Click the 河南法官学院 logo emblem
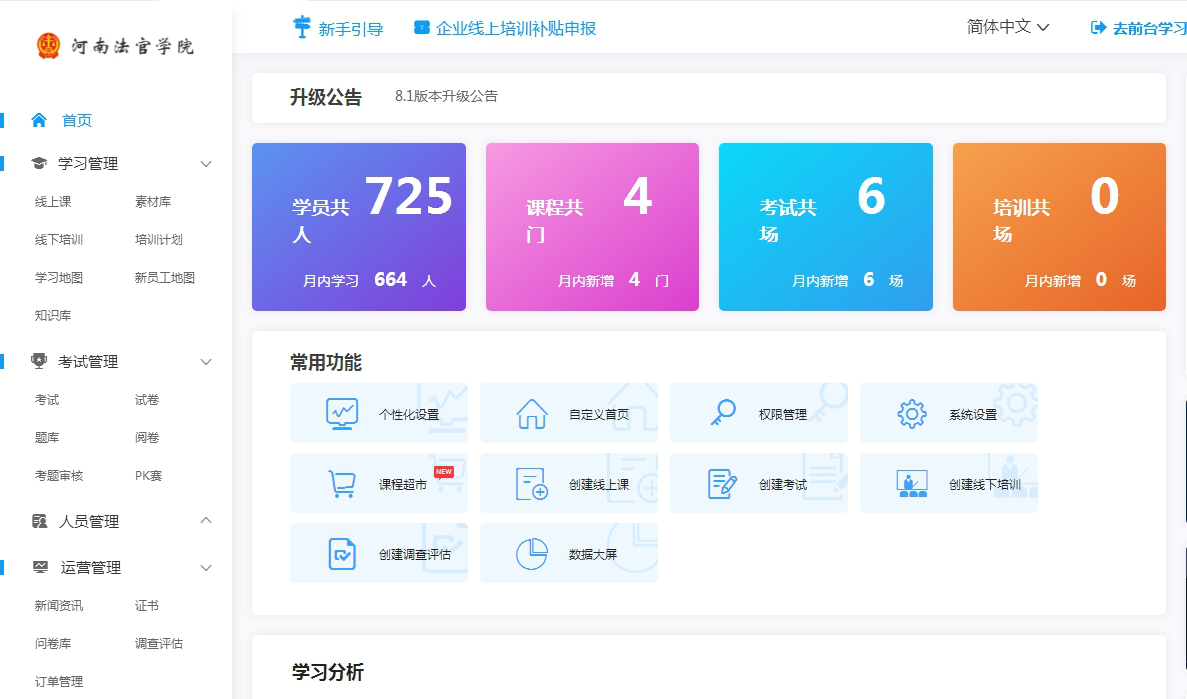The width and height of the screenshot is (1187, 699). click(48, 45)
